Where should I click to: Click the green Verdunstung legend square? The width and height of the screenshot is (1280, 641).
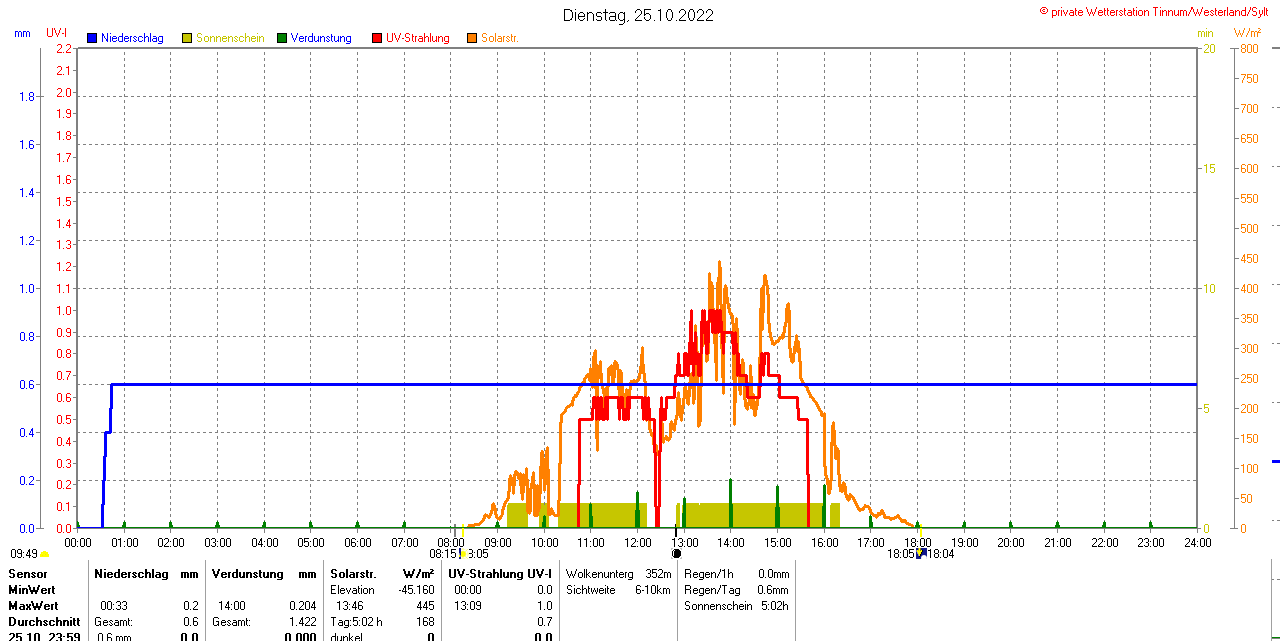pos(282,38)
